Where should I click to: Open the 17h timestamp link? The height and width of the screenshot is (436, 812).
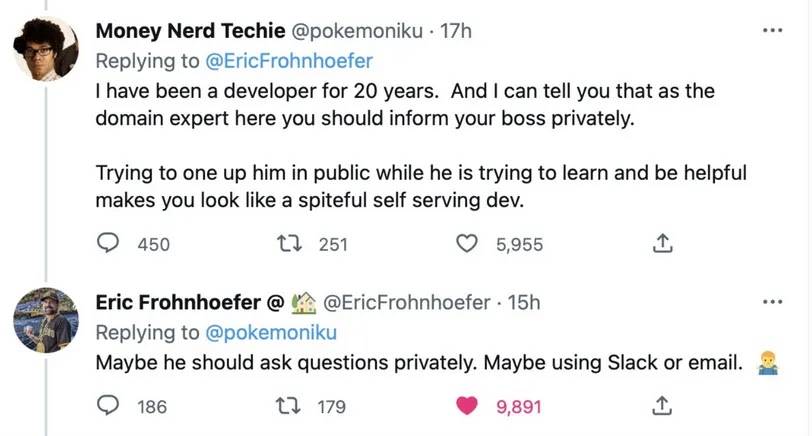[456, 31]
